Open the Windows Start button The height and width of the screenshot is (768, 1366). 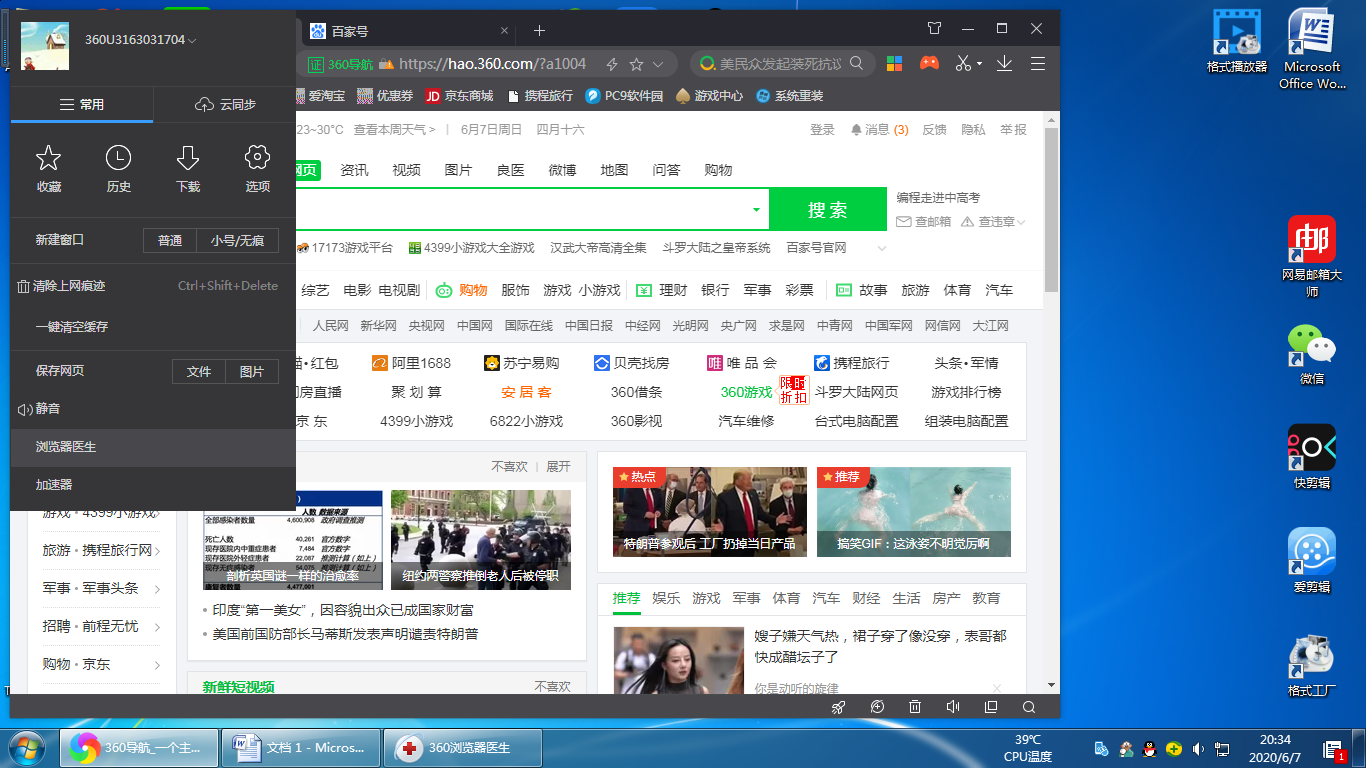point(27,748)
